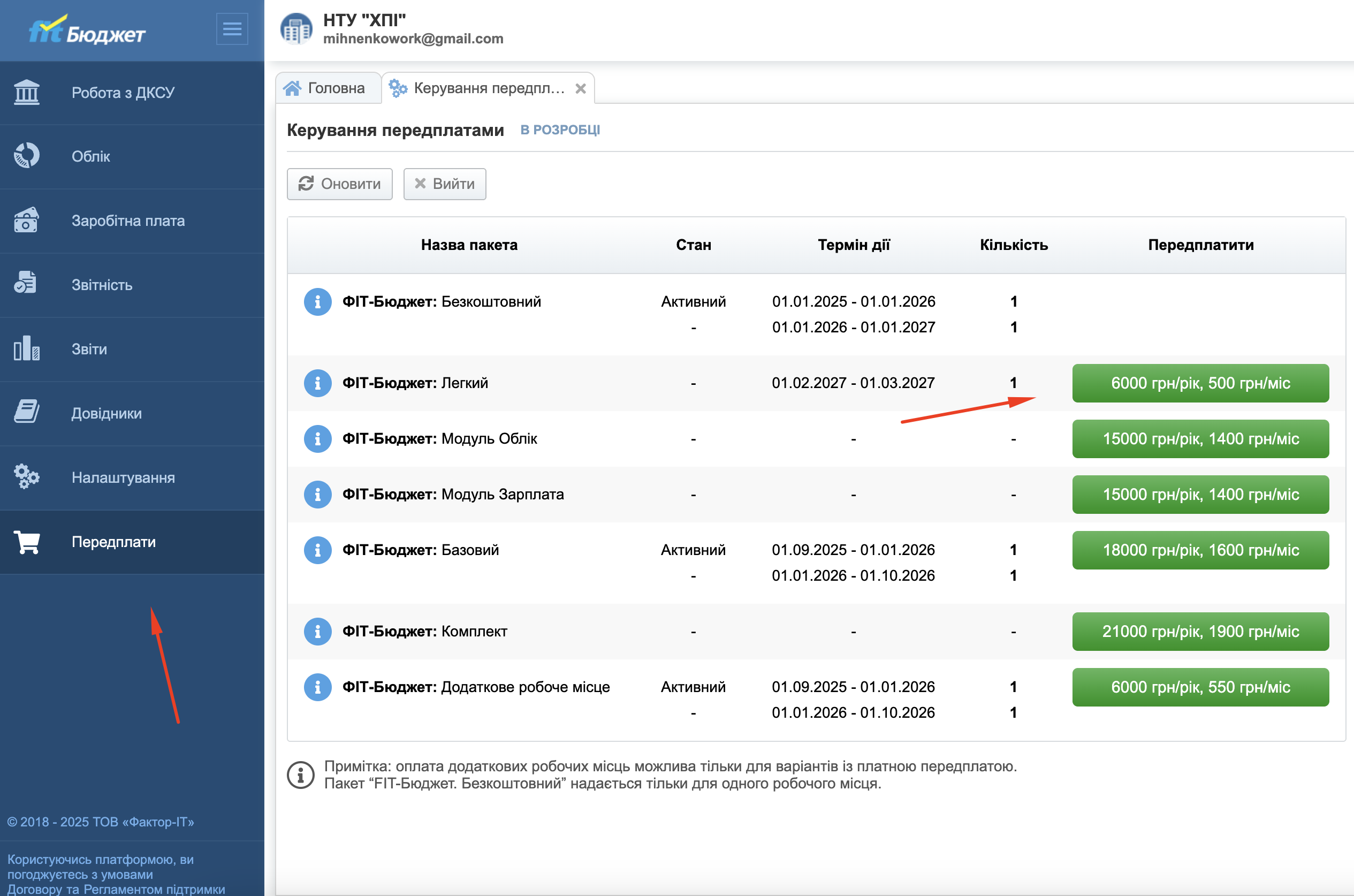Image resolution: width=1354 pixels, height=896 pixels.
Task: Click the hamburger menu collapse icon
Action: [x=232, y=28]
